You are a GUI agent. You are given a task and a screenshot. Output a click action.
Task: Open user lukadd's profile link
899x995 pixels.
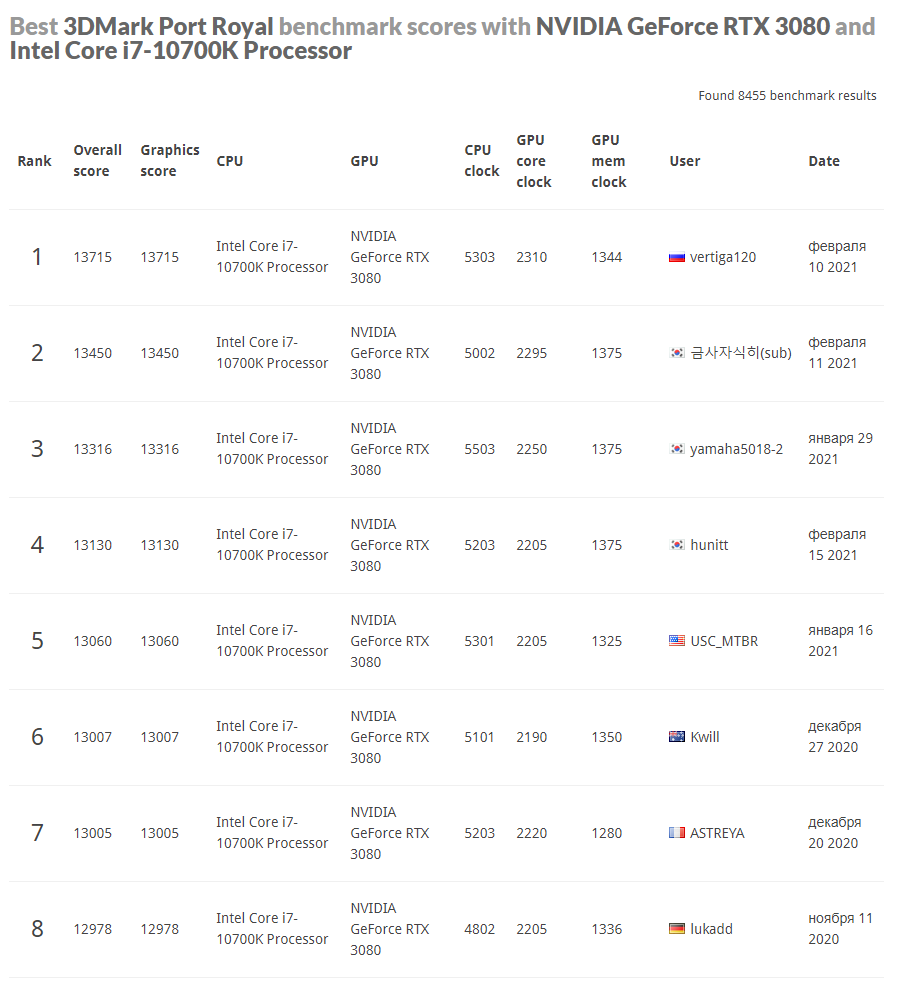point(711,929)
